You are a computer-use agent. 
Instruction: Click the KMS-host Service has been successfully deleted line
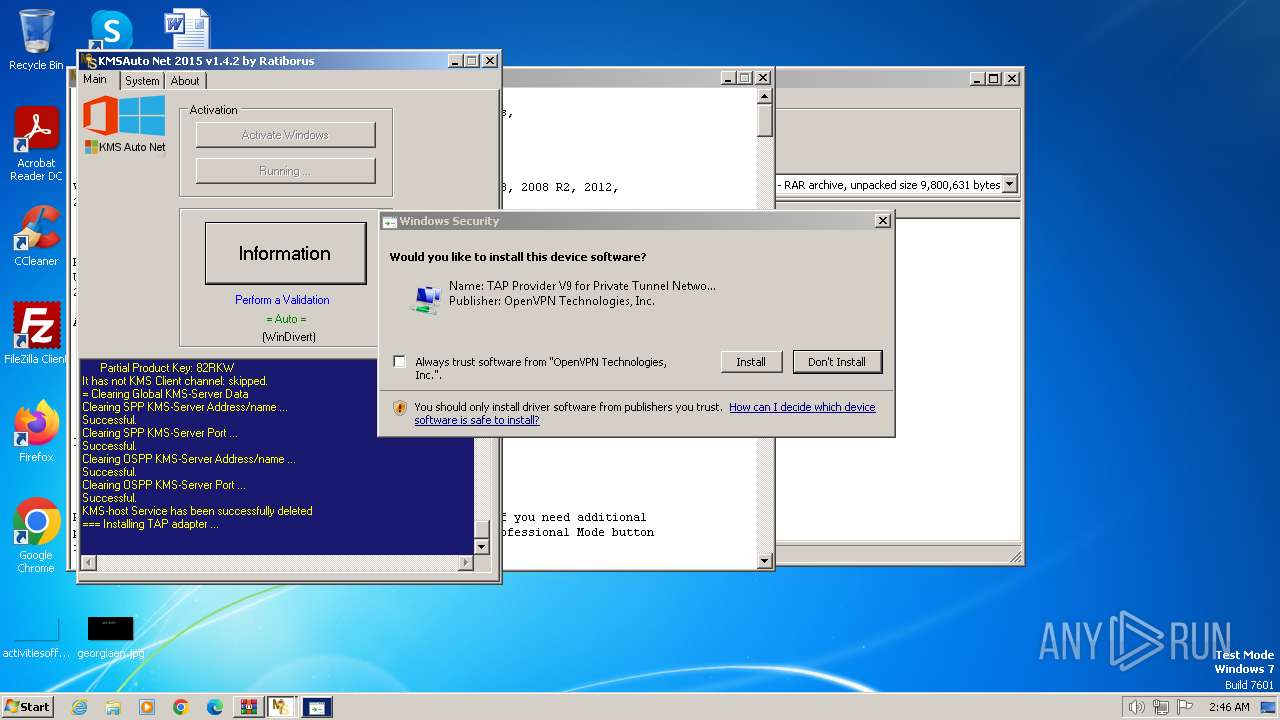click(197, 511)
